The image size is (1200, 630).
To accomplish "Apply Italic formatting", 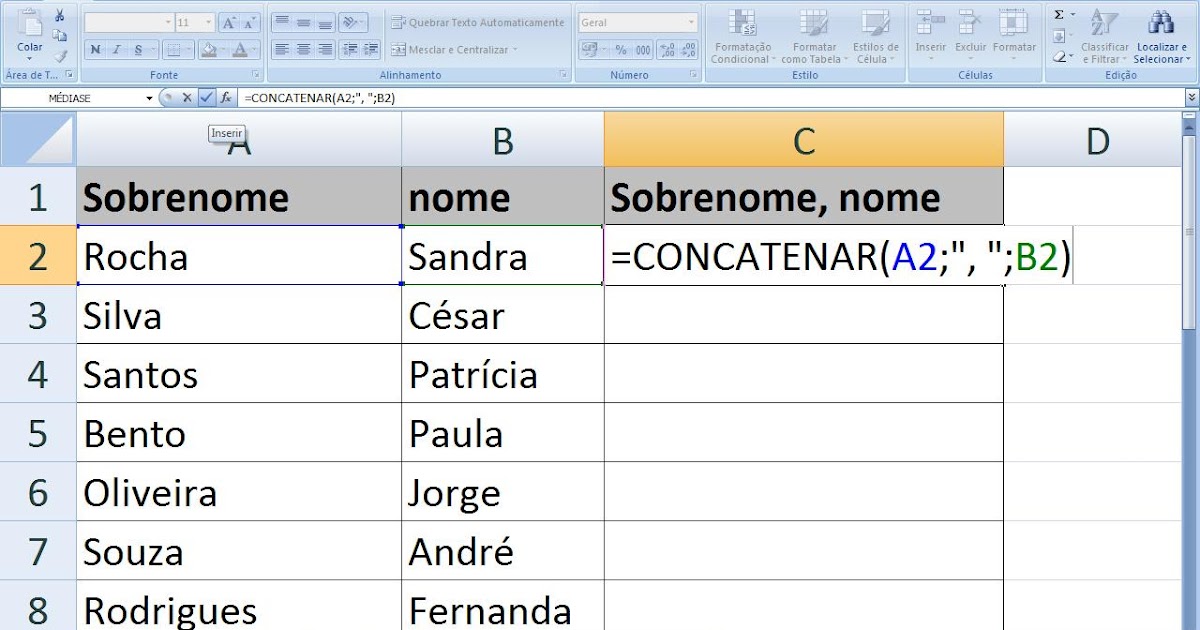I will point(117,49).
